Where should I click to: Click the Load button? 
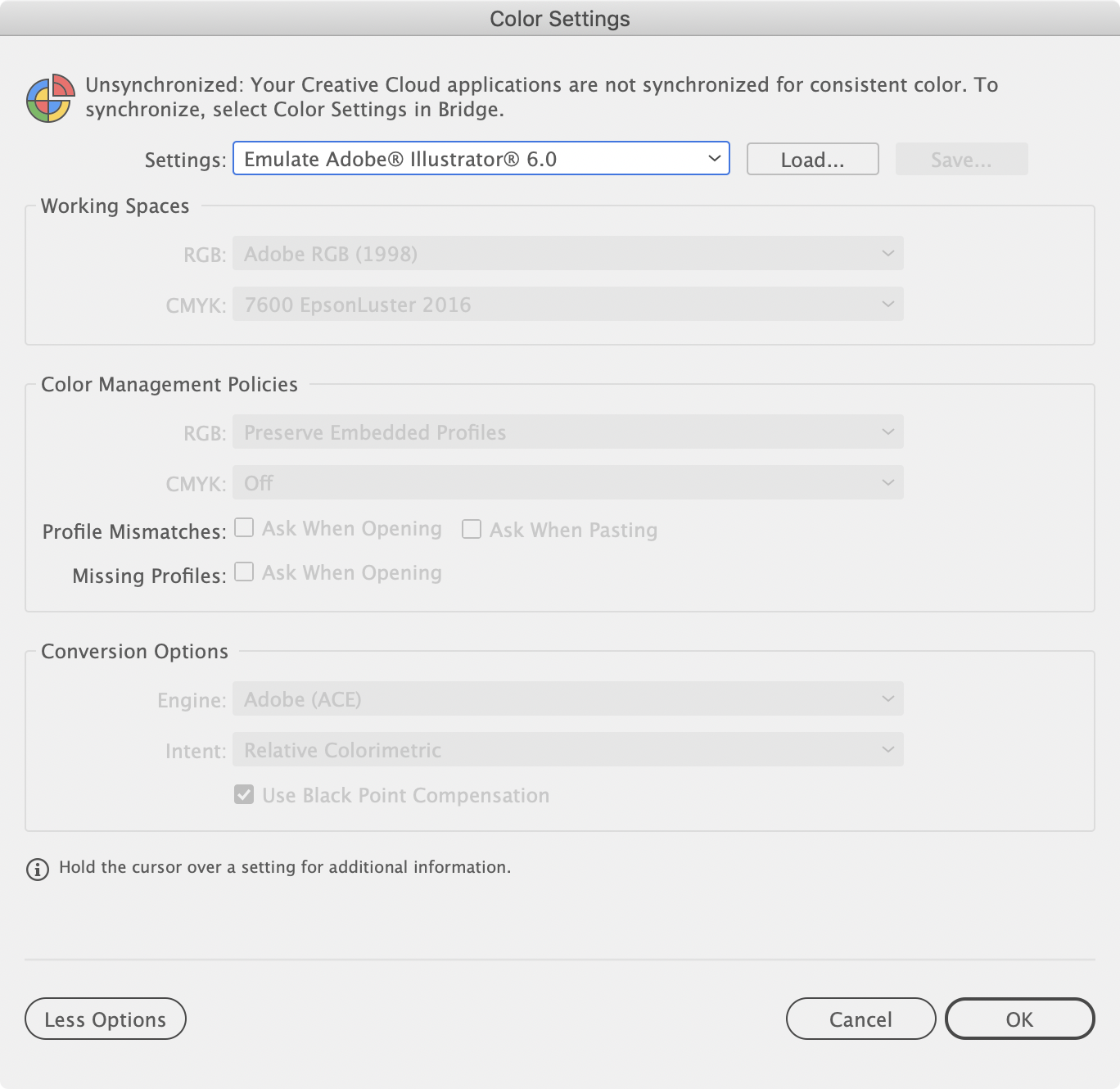tap(811, 159)
